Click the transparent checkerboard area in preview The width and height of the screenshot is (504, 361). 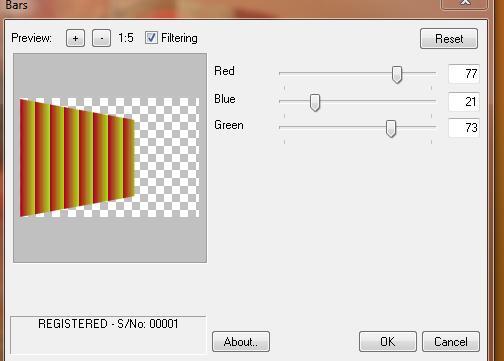click(167, 158)
